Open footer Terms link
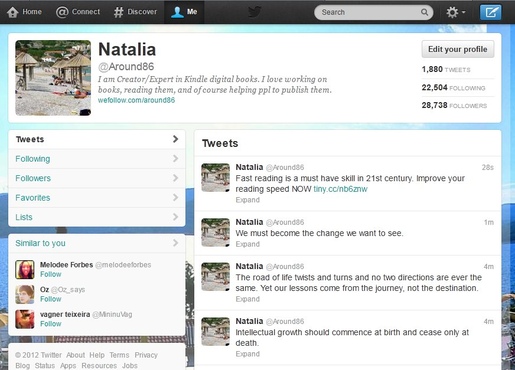515x370 pixels. pos(119,355)
